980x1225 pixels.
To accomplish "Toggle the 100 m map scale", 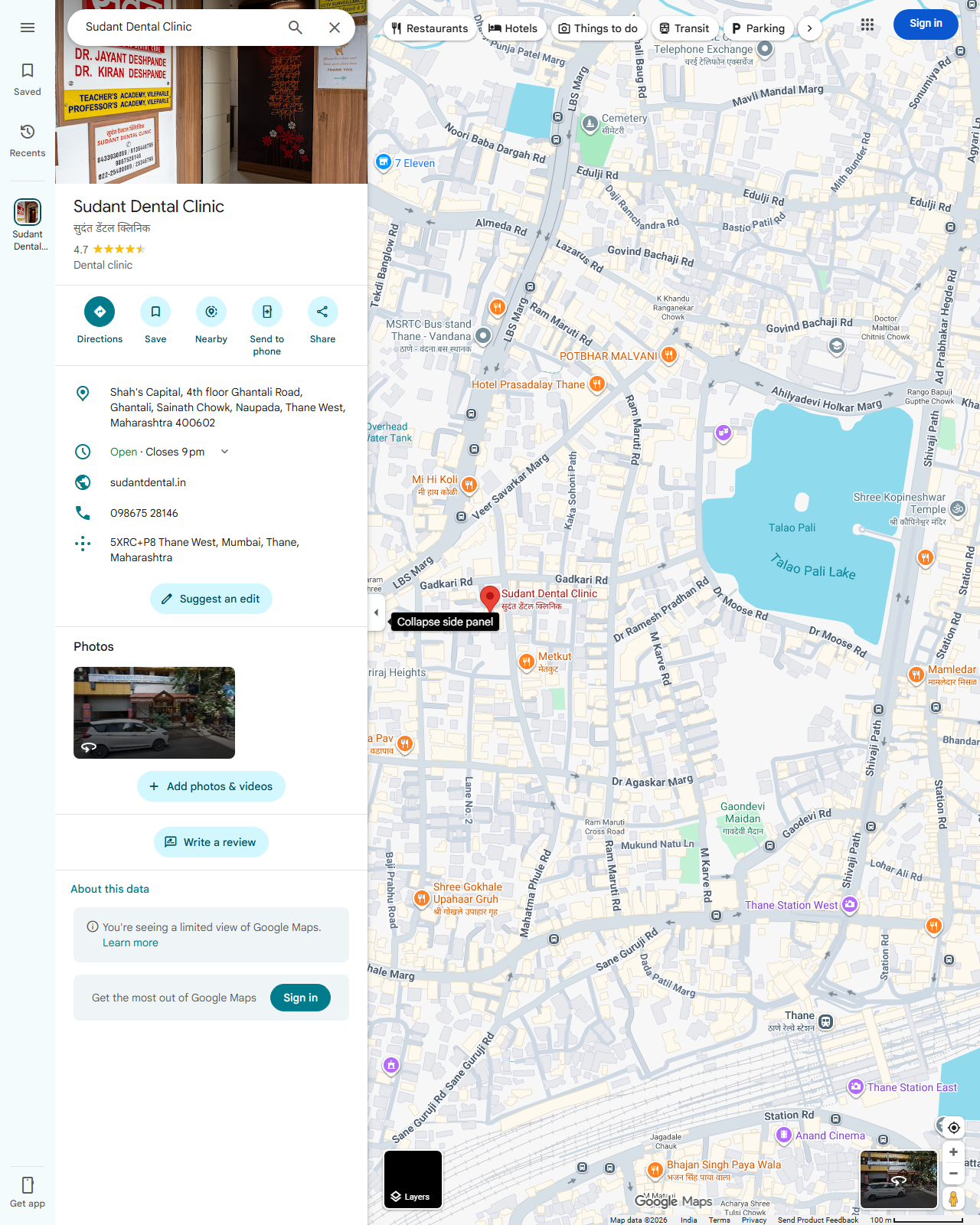I will [x=916, y=1220].
